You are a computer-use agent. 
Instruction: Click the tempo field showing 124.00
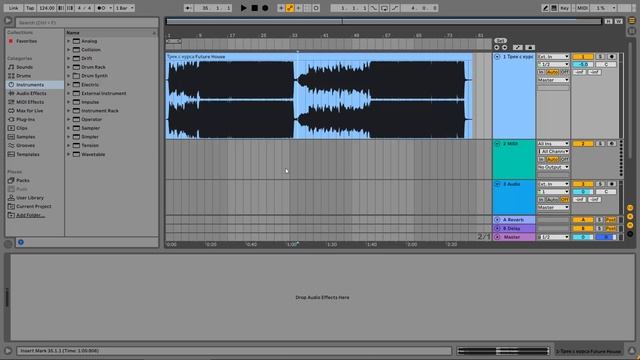[x=47, y=8]
